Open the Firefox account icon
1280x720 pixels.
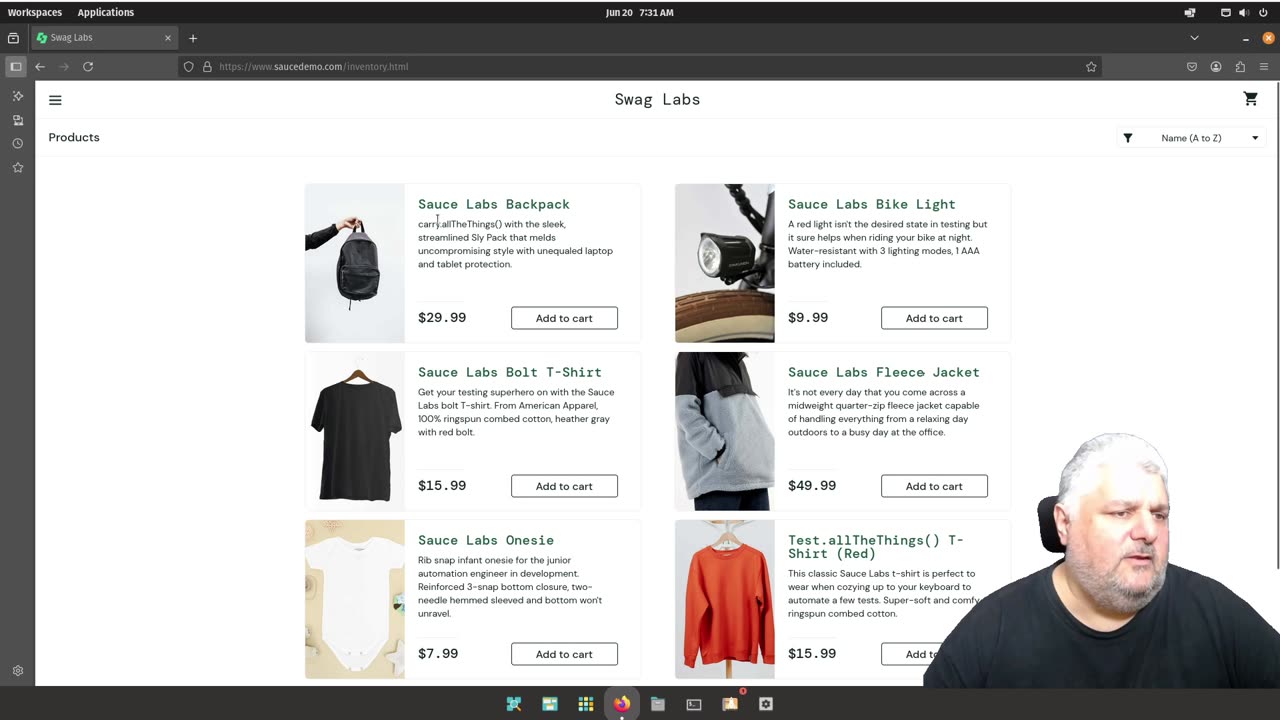pos(1216,67)
